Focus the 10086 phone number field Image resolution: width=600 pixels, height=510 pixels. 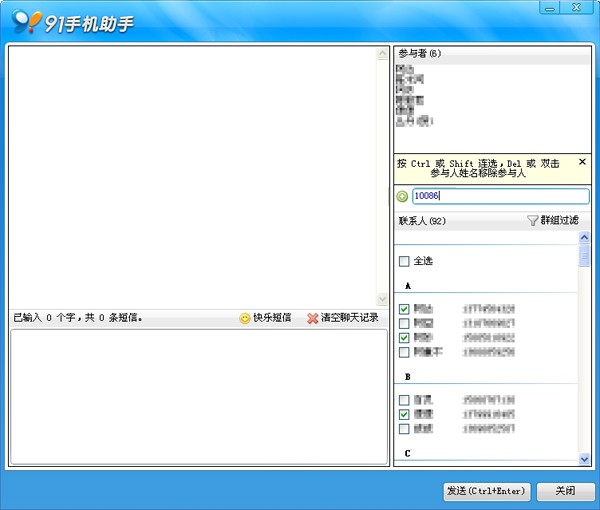pyautogui.click(x=501, y=196)
